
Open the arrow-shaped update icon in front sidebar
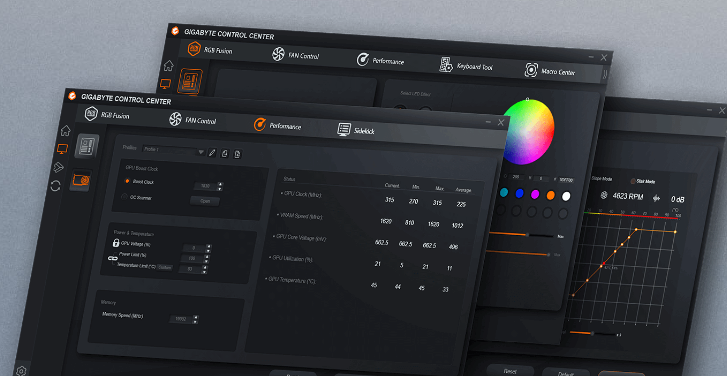pyautogui.click(x=58, y=167)
